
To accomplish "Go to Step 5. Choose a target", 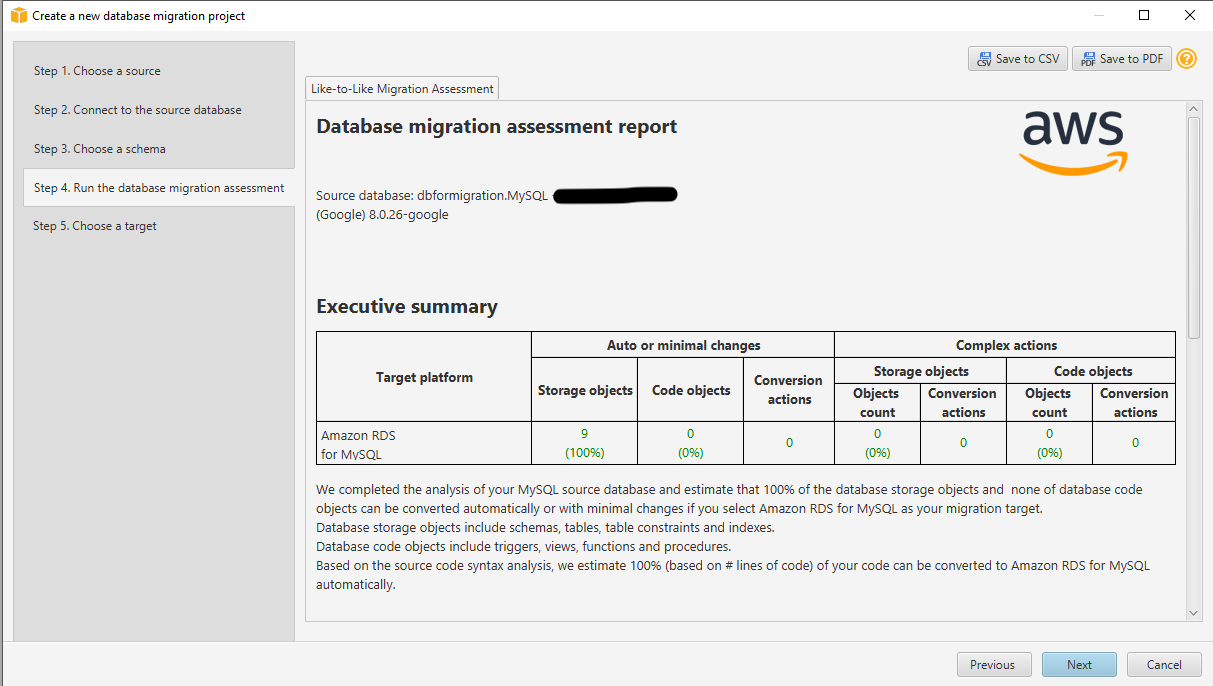I will [x=95, y=226].
